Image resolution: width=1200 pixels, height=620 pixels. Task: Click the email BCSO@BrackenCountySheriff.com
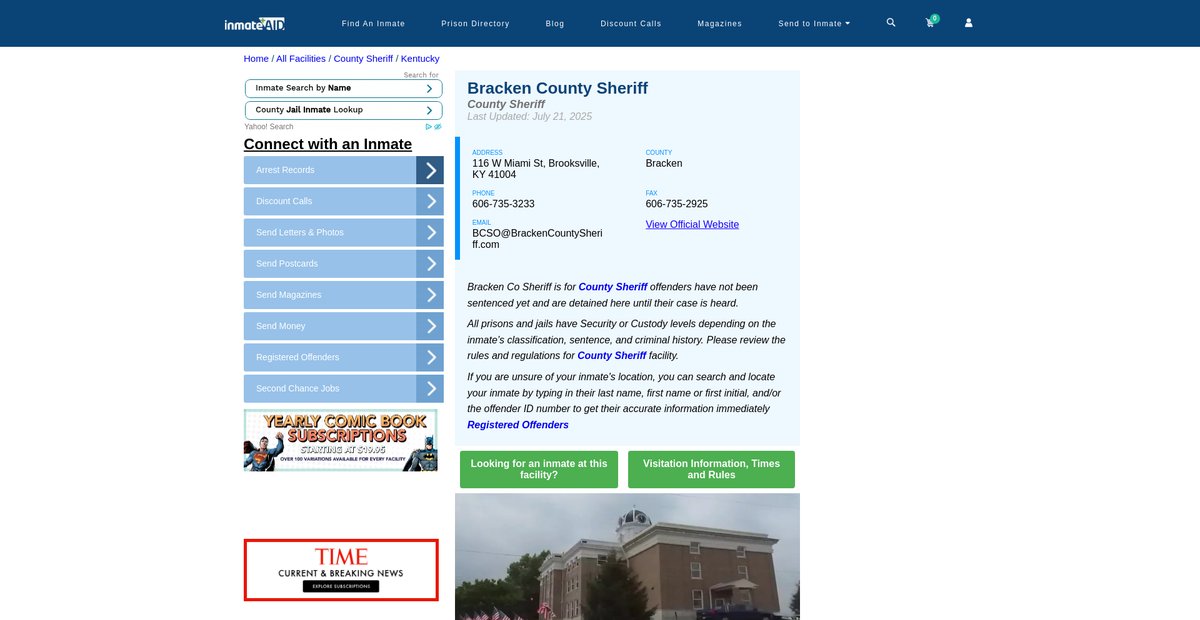click(x=538, y=238)
